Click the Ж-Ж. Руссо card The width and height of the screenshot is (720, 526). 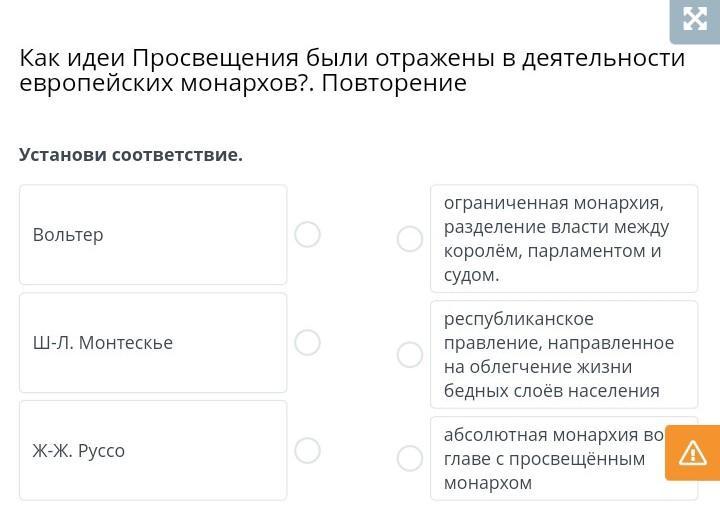[153, 451]
